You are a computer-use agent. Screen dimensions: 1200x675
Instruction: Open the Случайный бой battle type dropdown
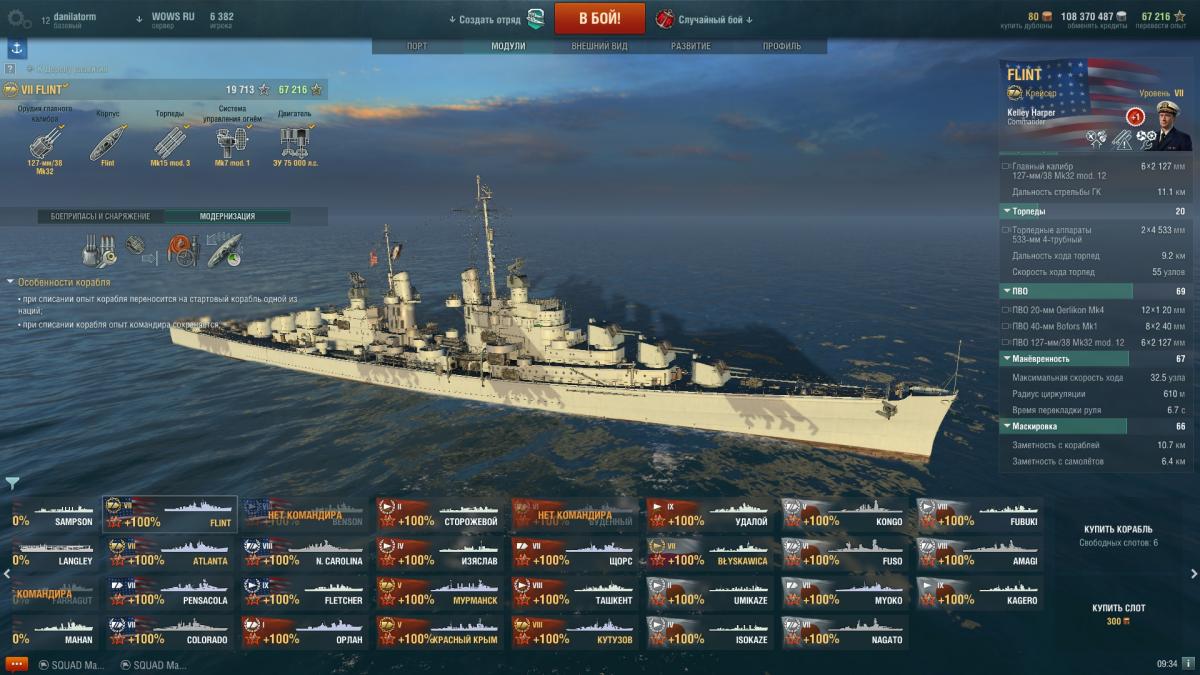point(705,19)
